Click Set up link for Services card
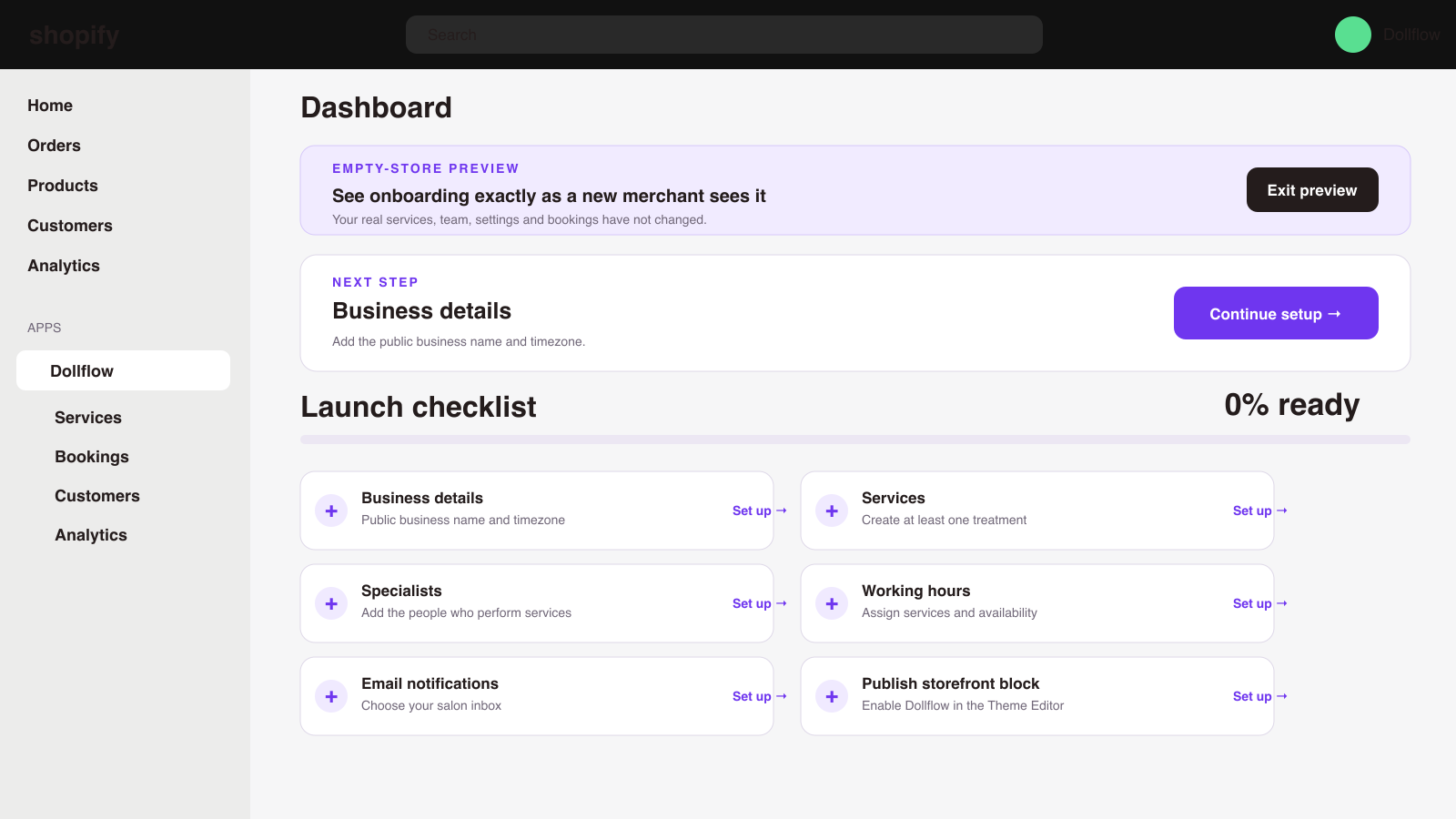The image size is (1456, 819). point(1259,511)
